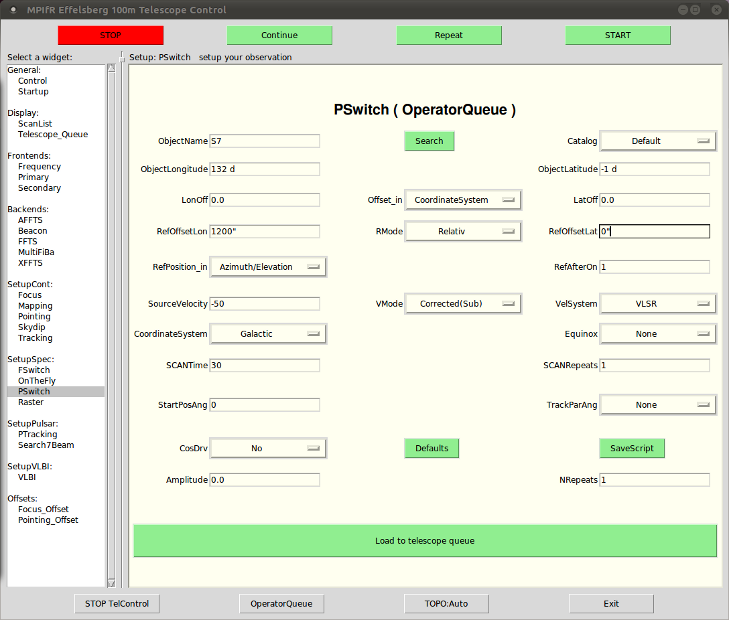The width and height of the screenshot is (729, 620).
Task: Click the STOP TelControl button
Action: coord(117,604)
